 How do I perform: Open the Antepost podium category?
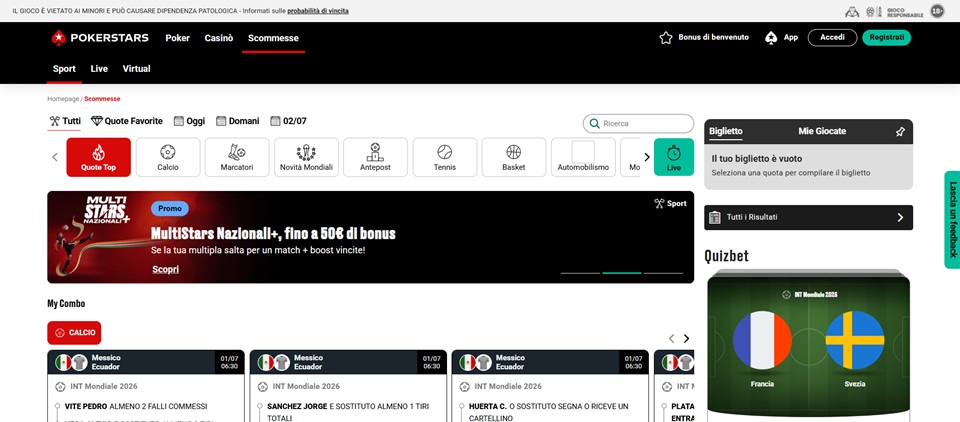[375, 157]
